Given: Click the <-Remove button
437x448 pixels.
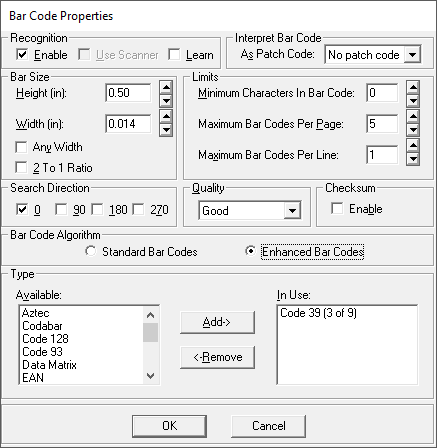Looking at the screenshot, I should click(x=217, y=357).
